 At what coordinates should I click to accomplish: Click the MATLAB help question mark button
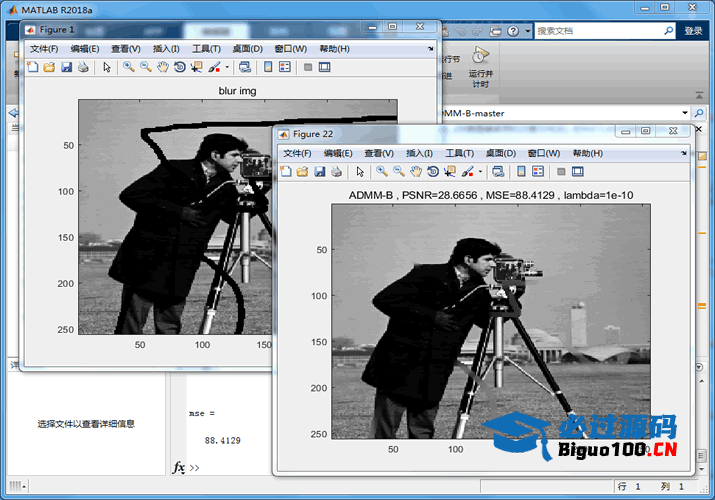[511, 31]
